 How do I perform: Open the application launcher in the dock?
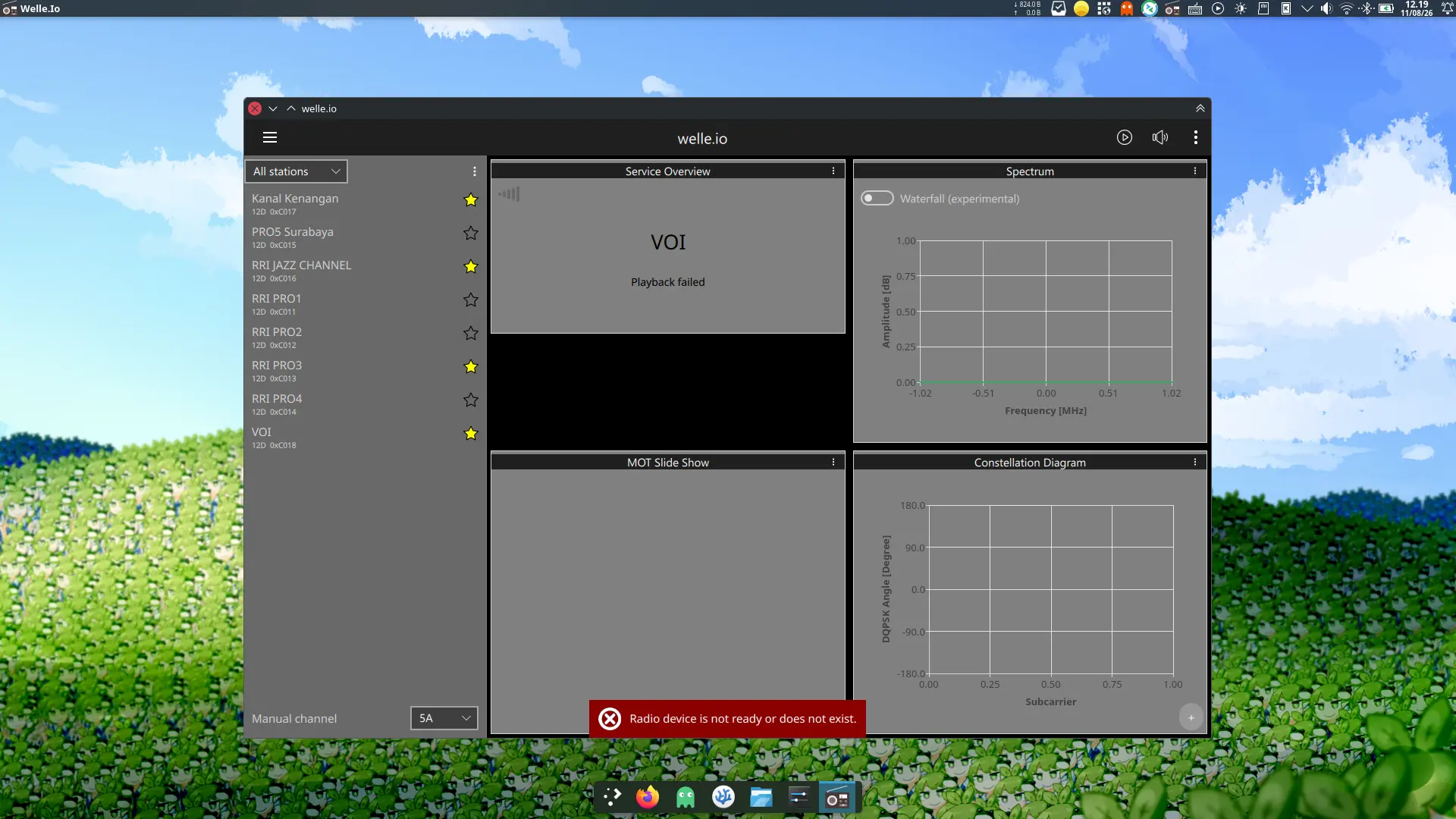pyautogui.click(x=612, y=797)
